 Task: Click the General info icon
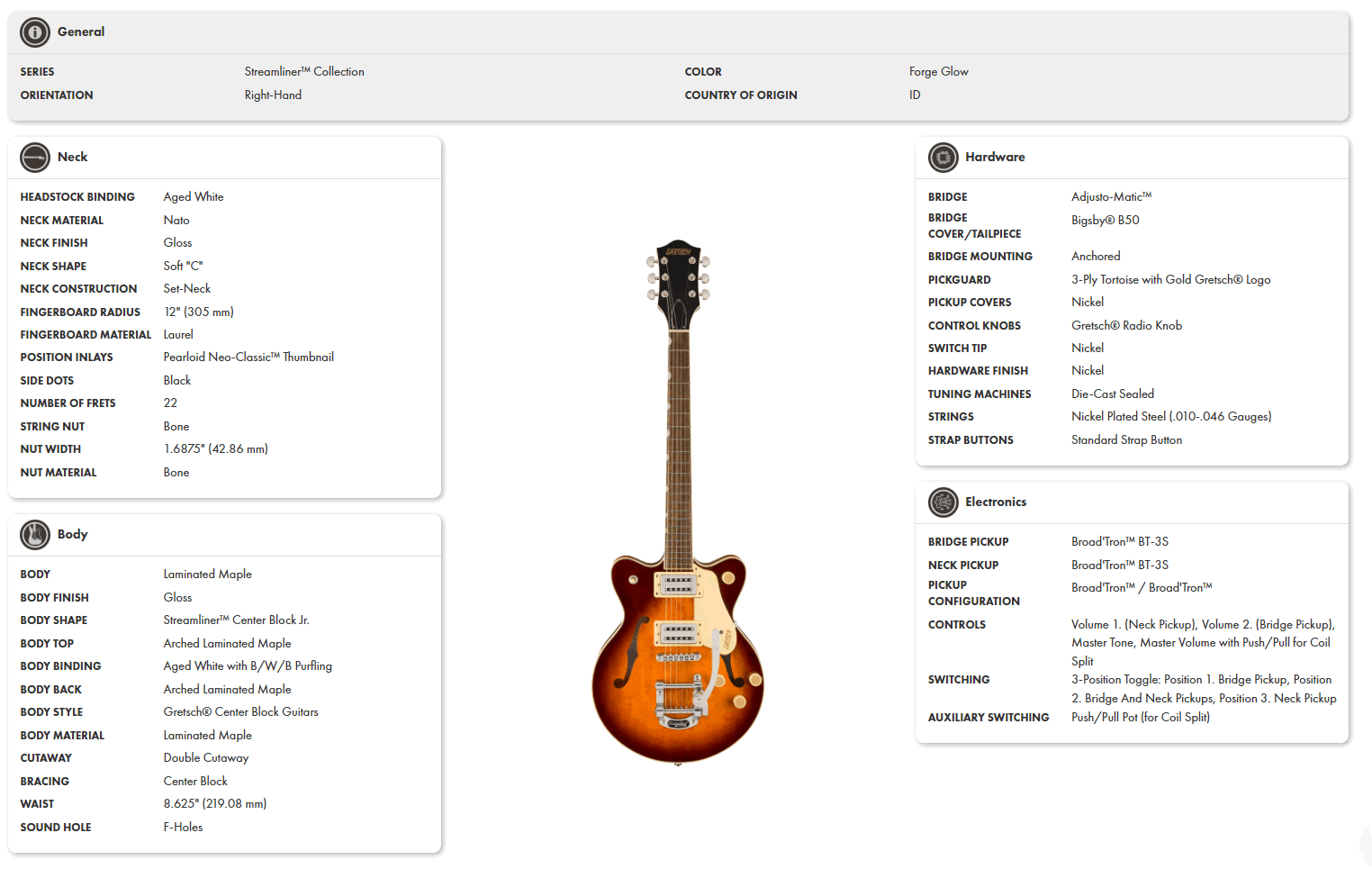[35, 32]
